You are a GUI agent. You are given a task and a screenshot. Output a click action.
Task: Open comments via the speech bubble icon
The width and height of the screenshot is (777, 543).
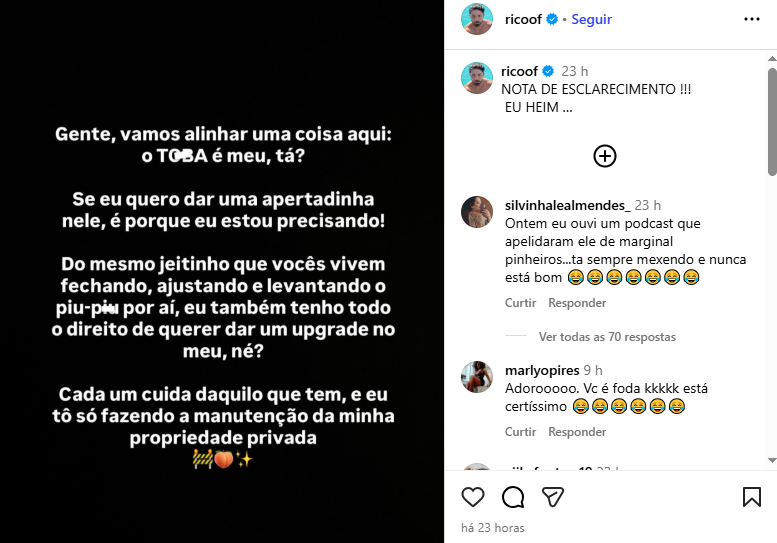click(513, 497)
